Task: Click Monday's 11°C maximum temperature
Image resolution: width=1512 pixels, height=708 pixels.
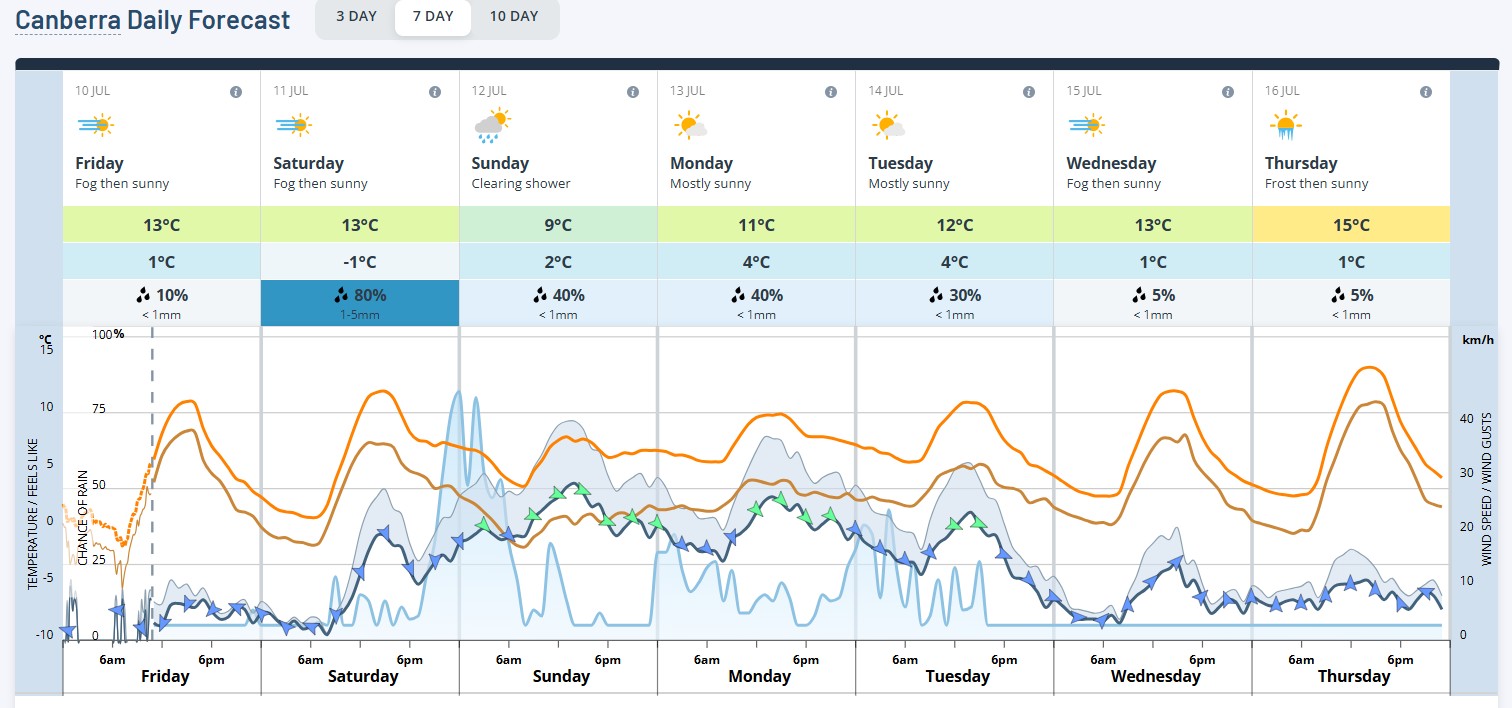Action: [757, 225]
